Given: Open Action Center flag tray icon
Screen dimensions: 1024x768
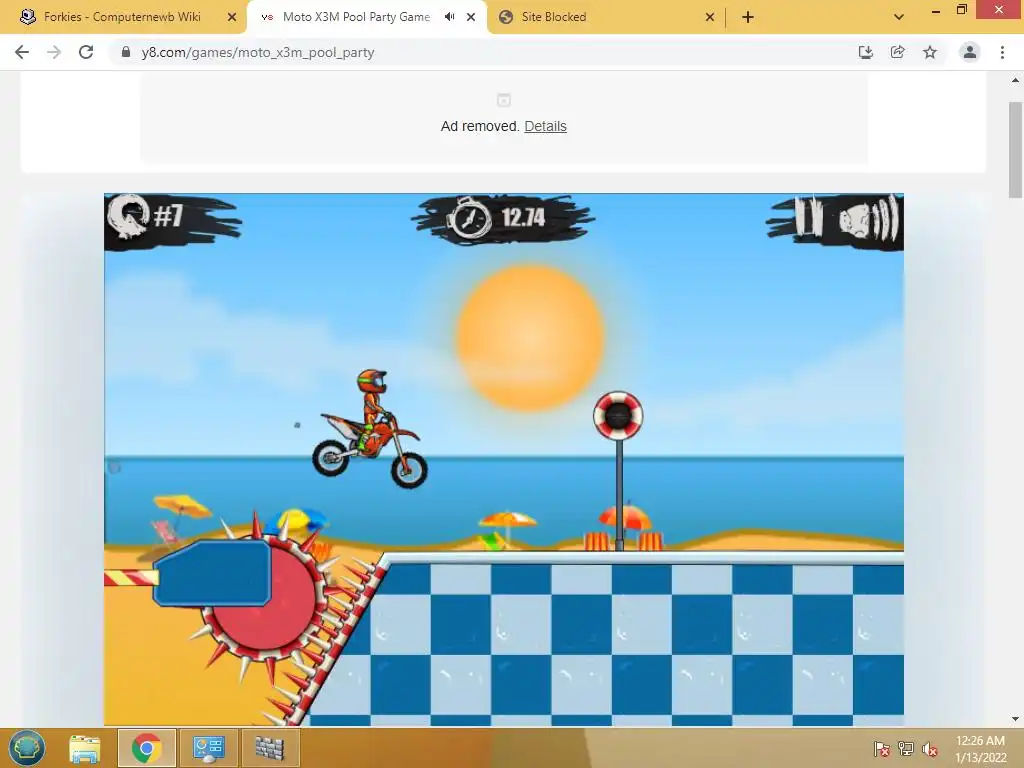Looking at the screenshot, I should coord(881,749).
